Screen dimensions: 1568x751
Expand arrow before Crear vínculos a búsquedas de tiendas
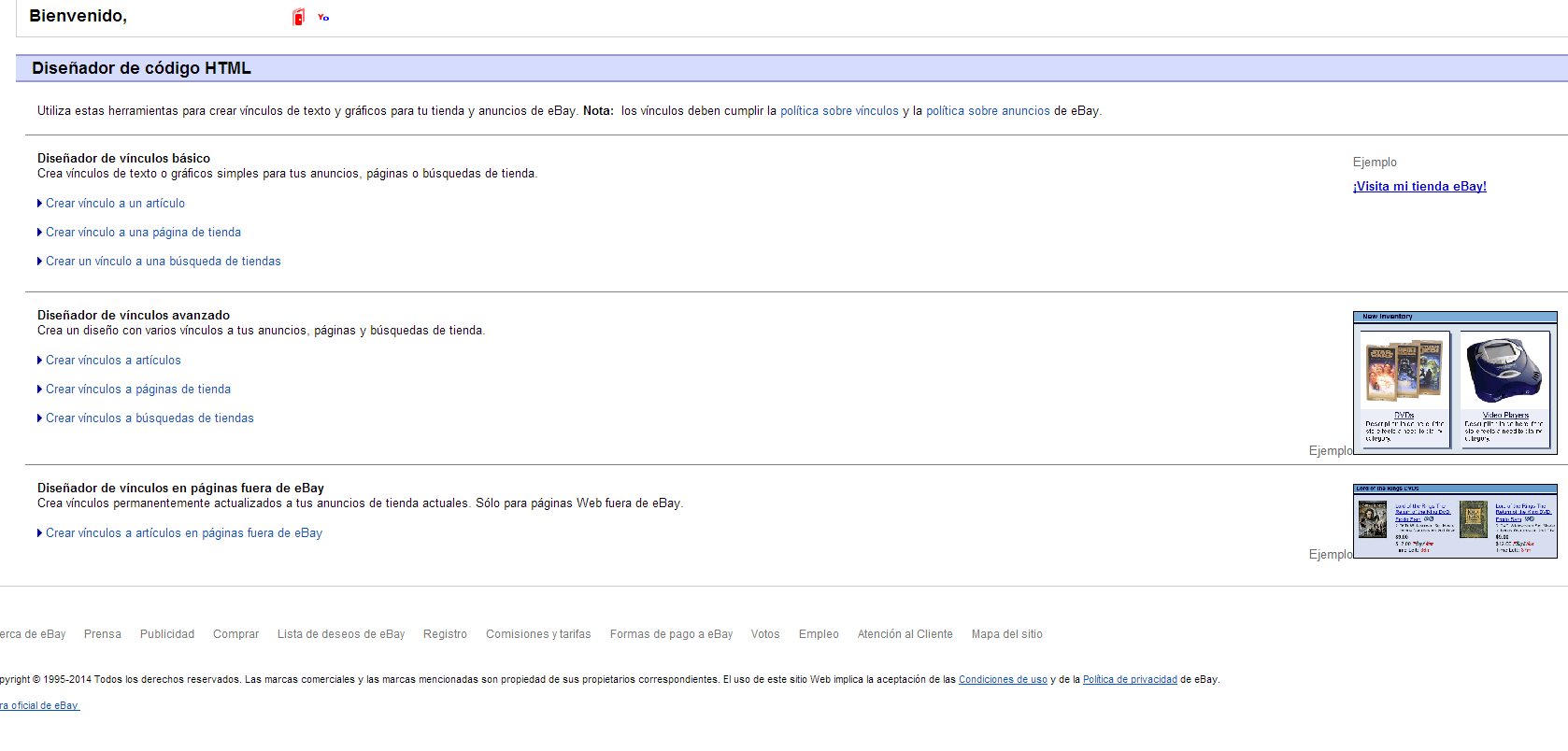pos(39,418)
